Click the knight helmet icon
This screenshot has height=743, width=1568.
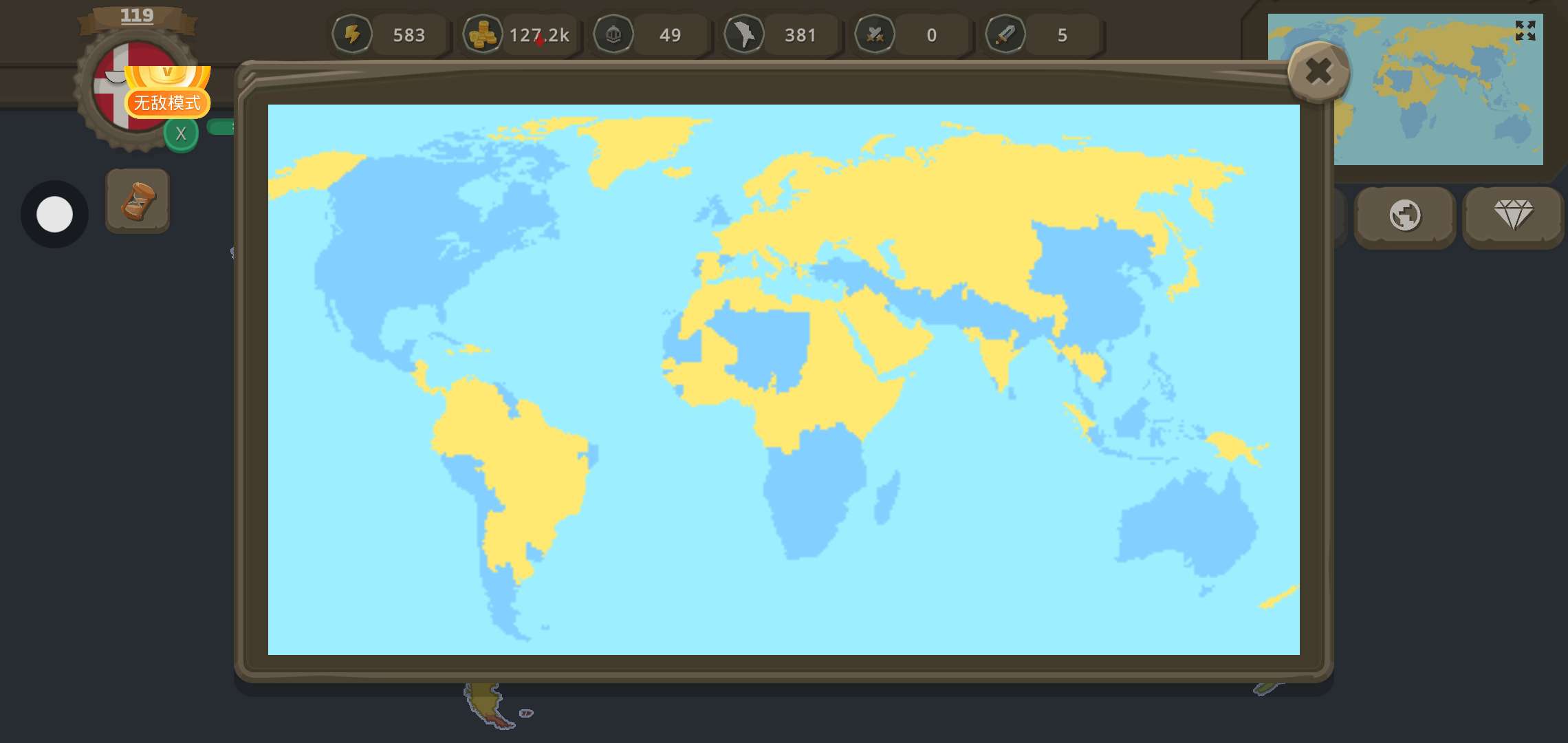(x=613, y=34)
